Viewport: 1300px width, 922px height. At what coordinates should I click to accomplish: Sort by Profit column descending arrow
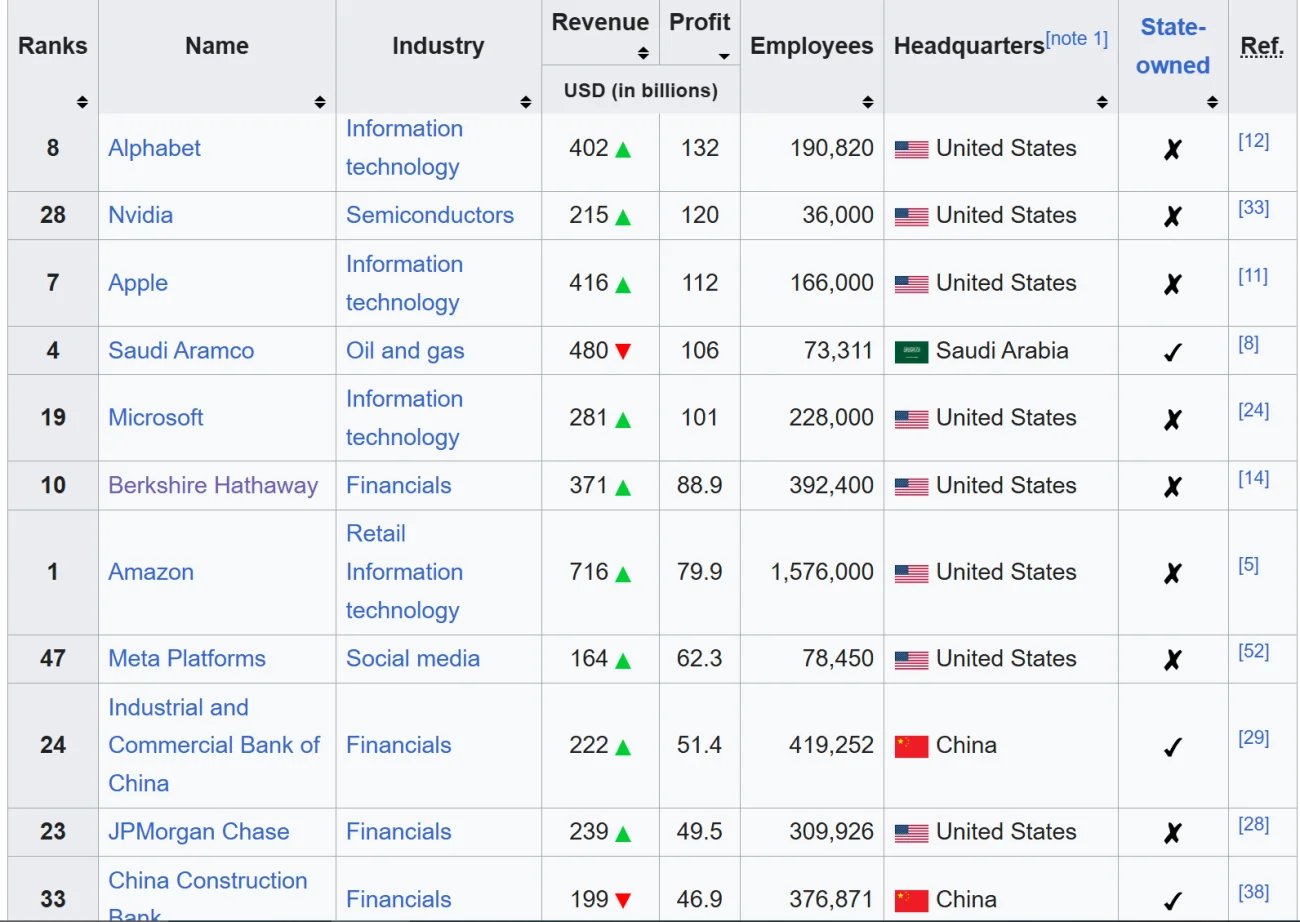(x=724, y=56)
